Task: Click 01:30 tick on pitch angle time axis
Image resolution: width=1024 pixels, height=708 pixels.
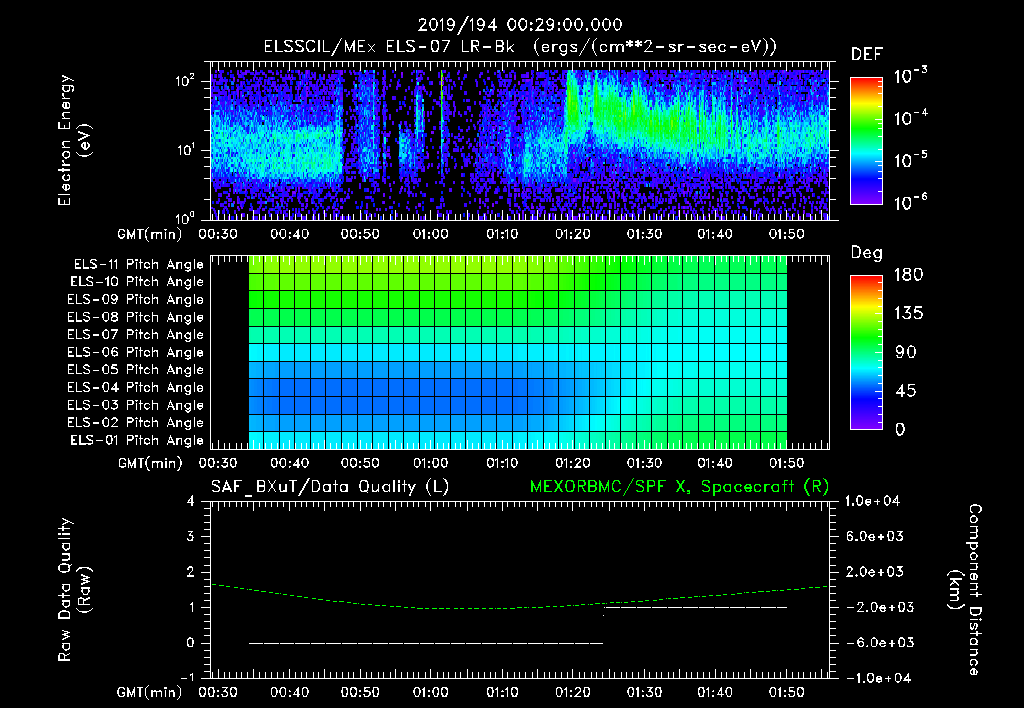Action: pos(644,463)
